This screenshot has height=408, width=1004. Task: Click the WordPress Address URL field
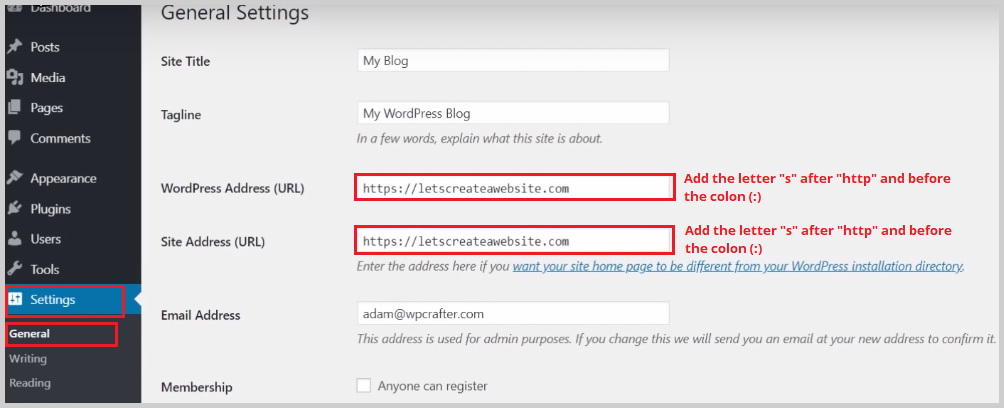[x=514, y=188]
